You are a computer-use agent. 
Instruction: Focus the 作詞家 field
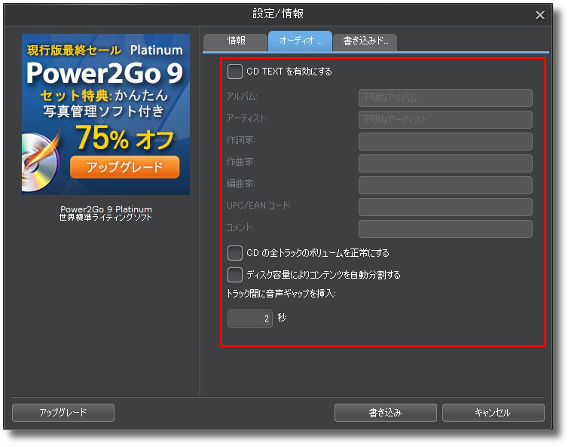pyautogui.click(x=445, y=141)
